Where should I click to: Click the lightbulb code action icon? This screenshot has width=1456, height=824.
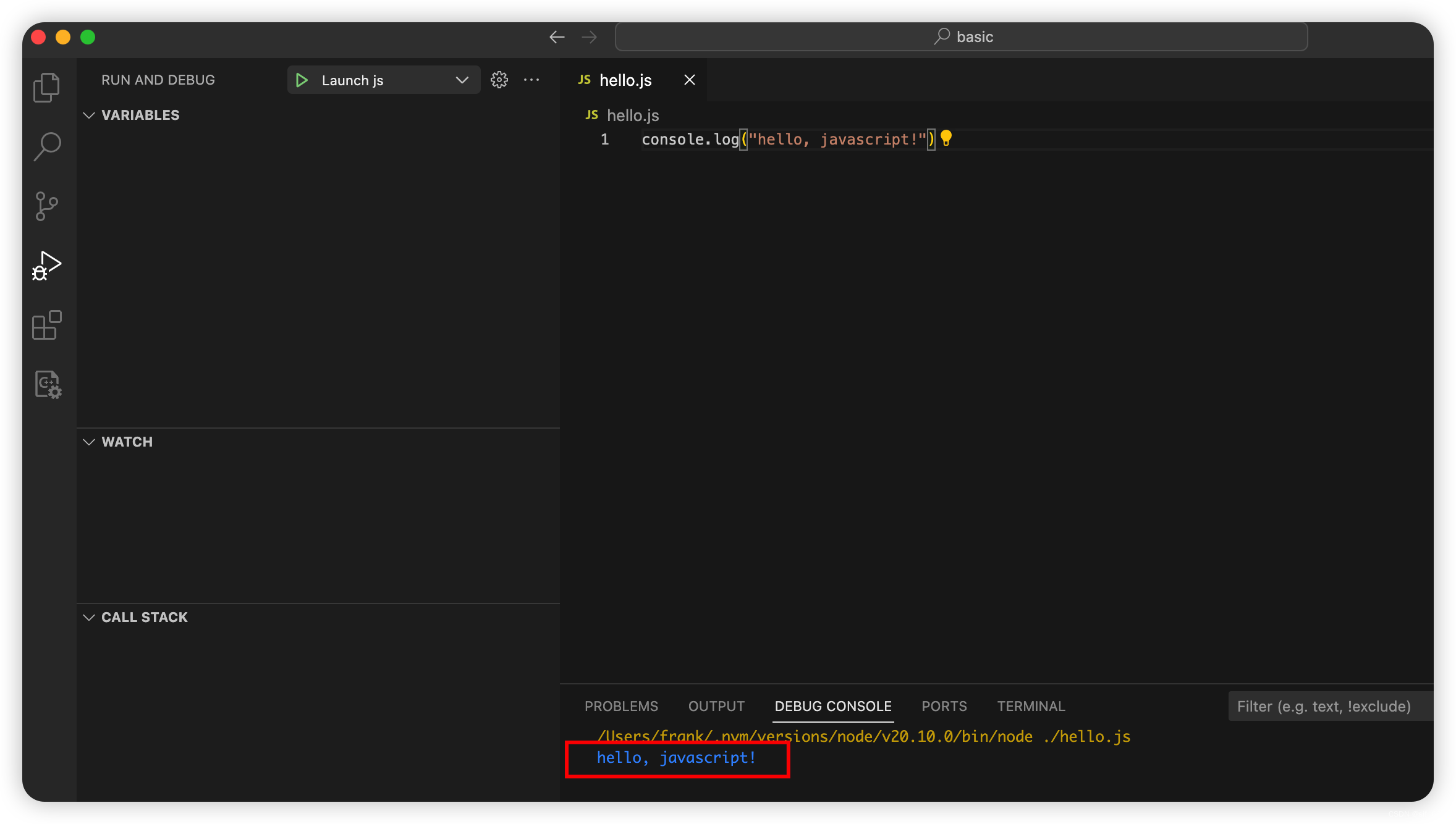pyautogui.click(x=946, y=138)
